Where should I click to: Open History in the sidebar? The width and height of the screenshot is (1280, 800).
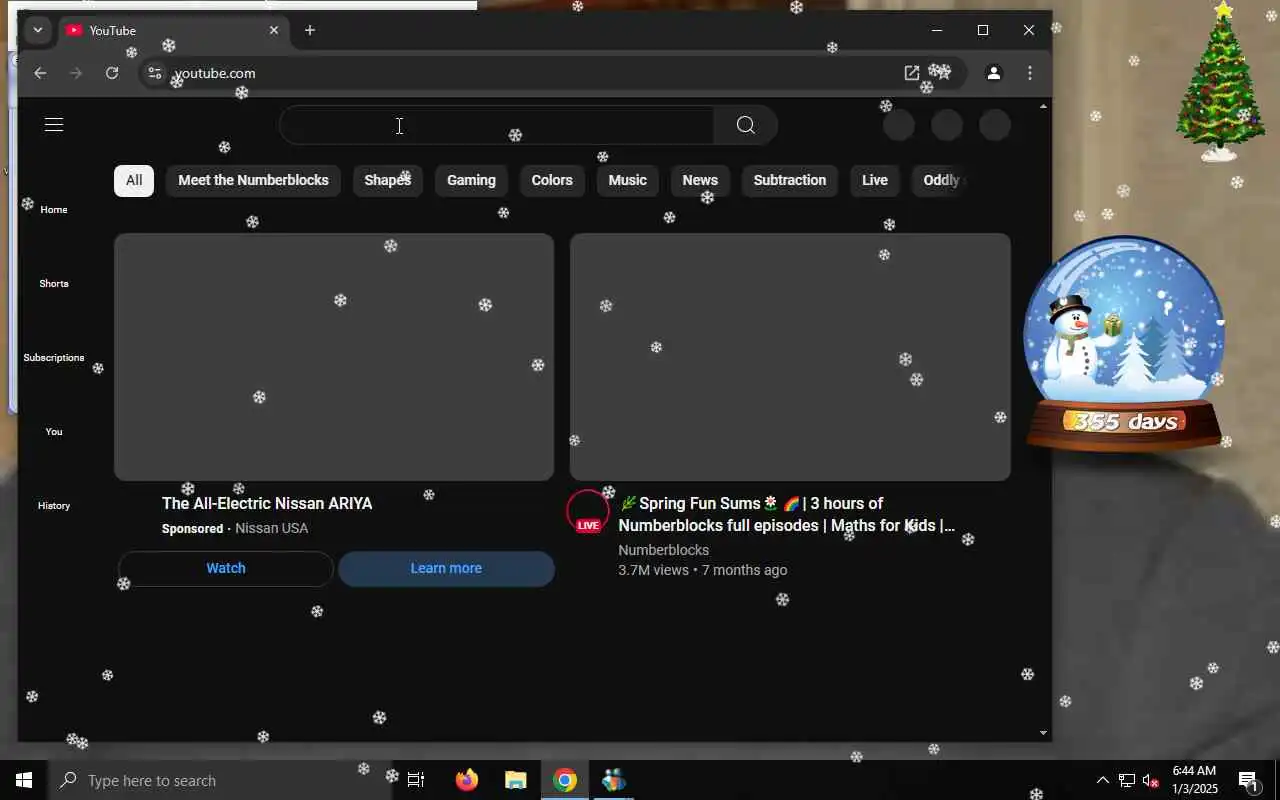click(54, 505)
